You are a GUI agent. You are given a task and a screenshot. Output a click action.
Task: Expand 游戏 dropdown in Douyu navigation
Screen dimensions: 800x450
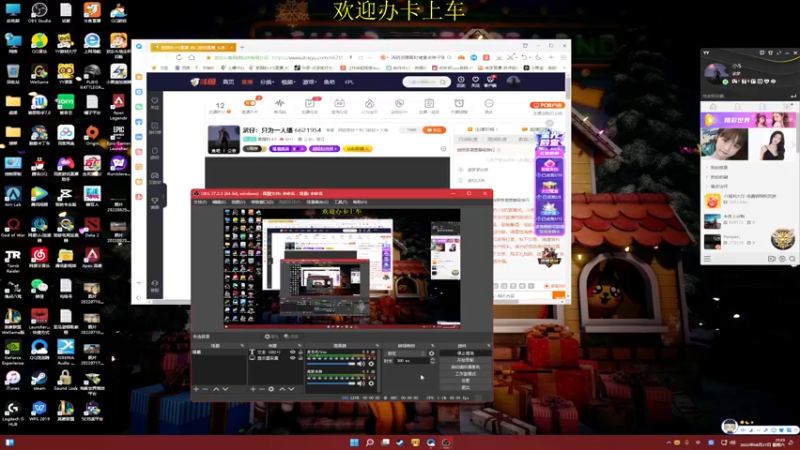tap(309, 82)
